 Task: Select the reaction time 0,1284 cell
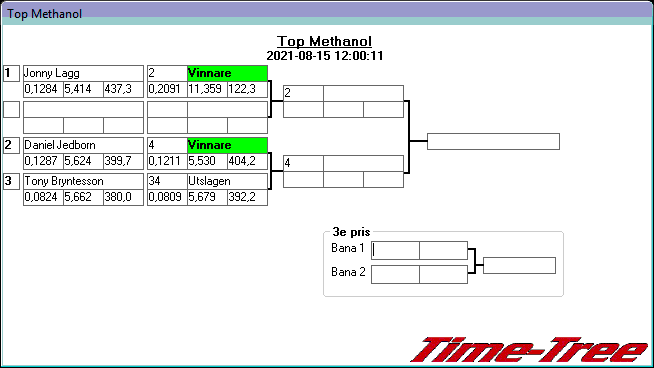point(43,89)
